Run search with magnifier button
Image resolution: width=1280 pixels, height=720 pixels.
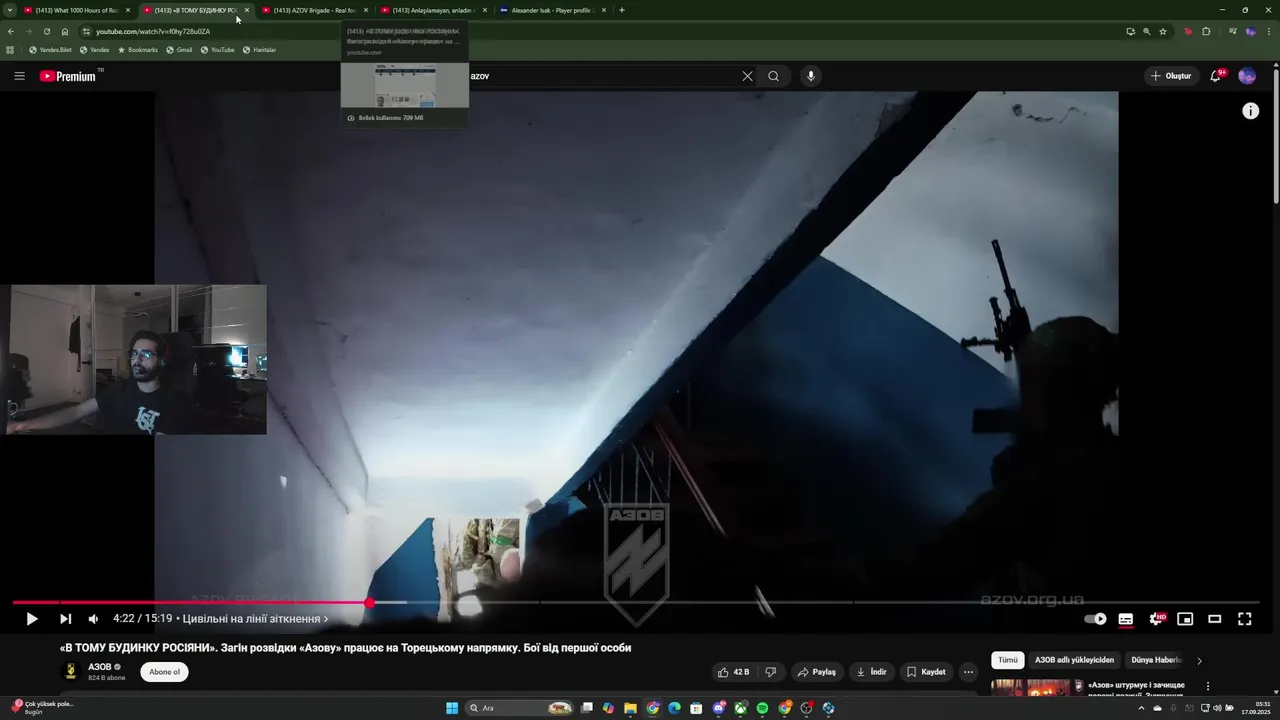[x=773, y=76]
